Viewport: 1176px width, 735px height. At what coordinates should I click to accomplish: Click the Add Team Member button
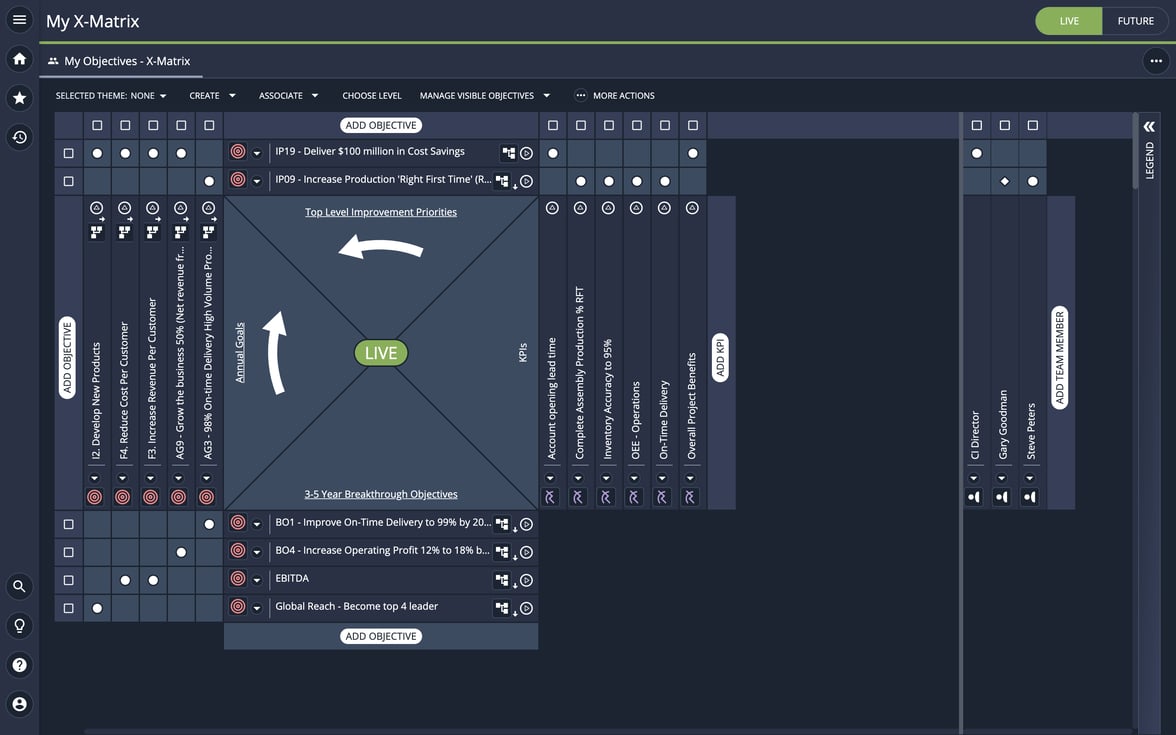(x=1060, y=358)
